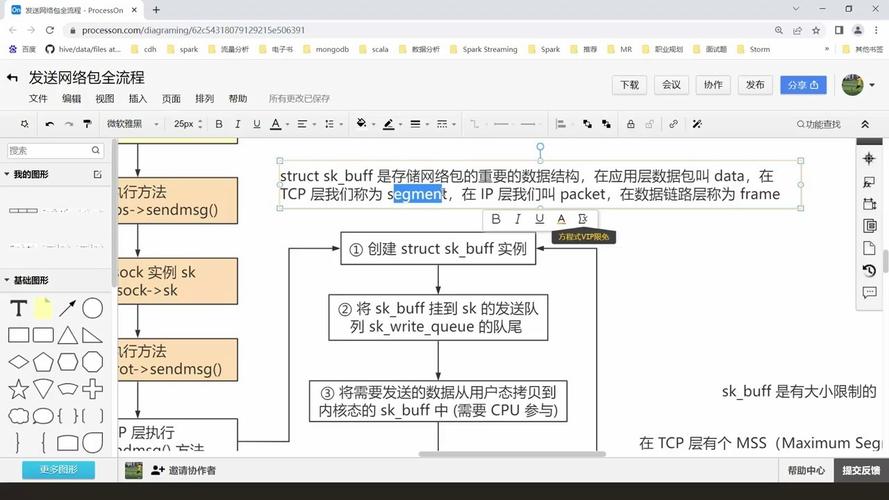Toggle underline in the floating text toolbar
The height and width of the screenshot is (500, 889).
(539, 219)
